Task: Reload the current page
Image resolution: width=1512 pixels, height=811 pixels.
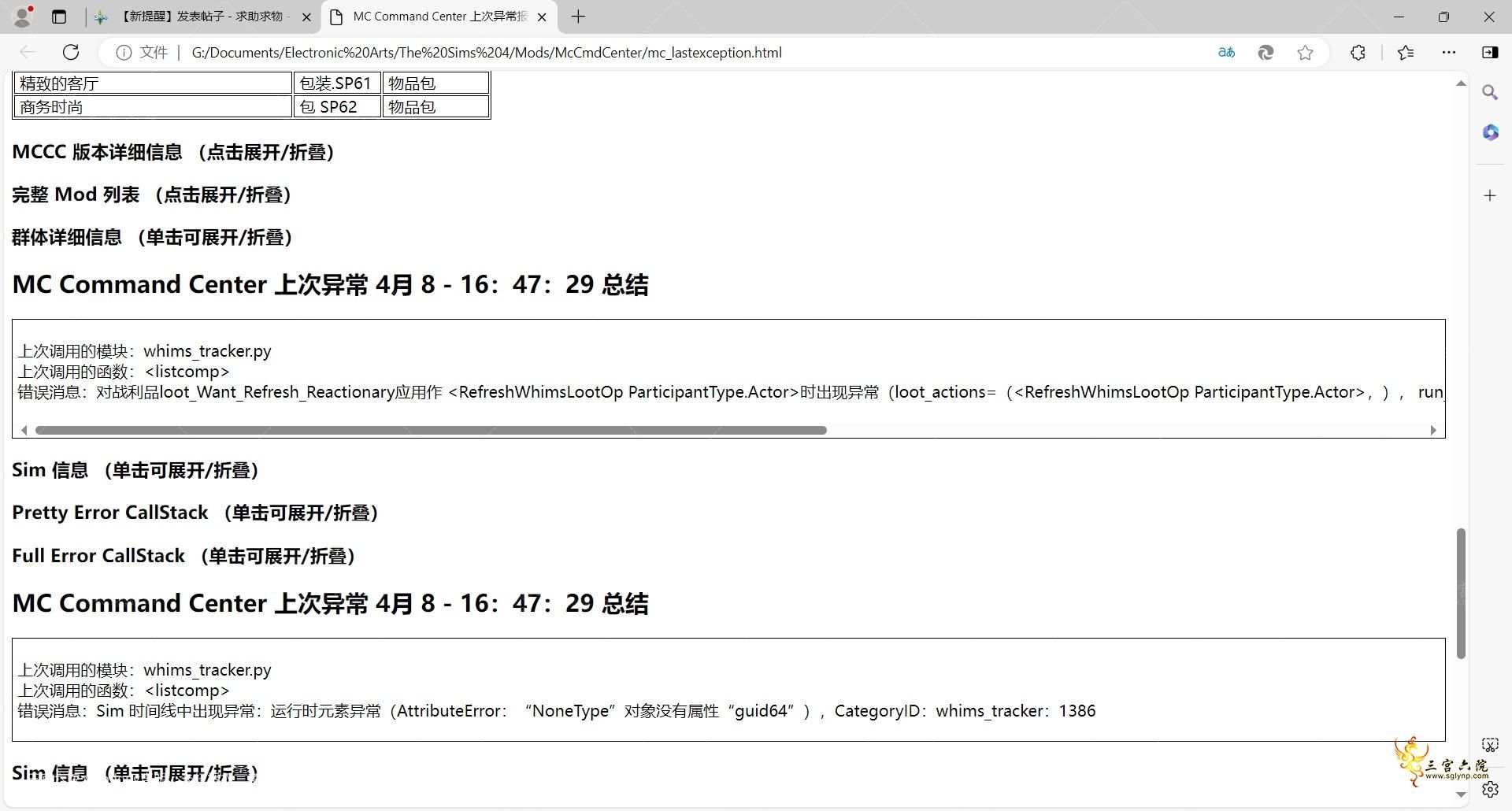Action: 71,52
